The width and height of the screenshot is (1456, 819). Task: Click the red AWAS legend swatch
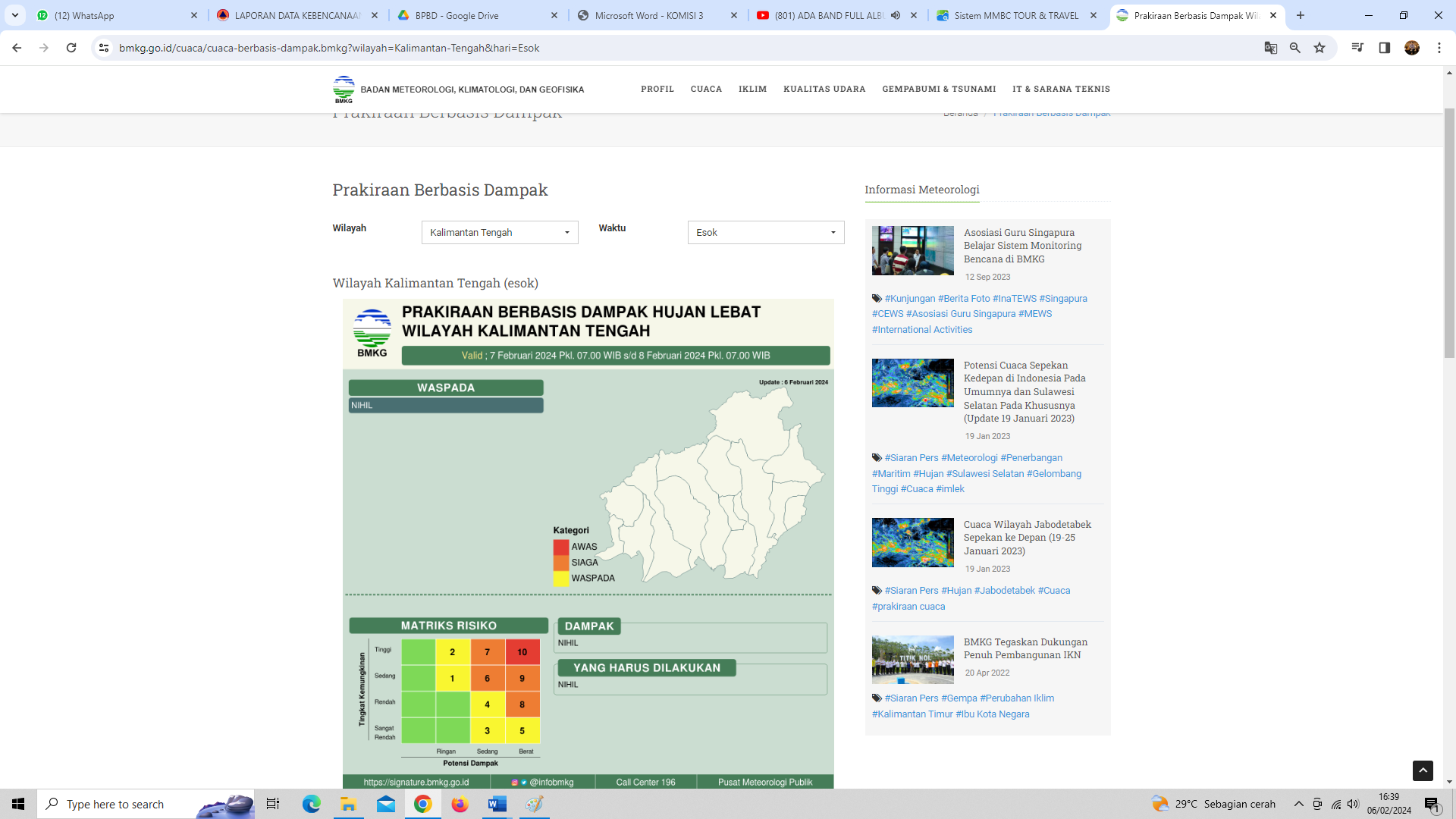561,547
